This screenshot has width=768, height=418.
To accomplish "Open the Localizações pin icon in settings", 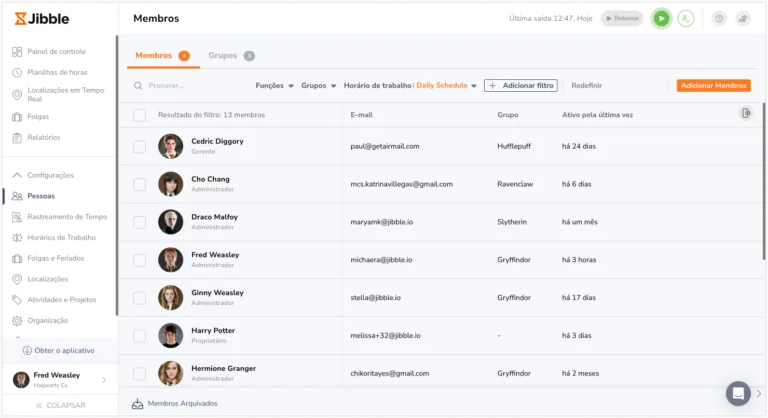I will point(17,279).
